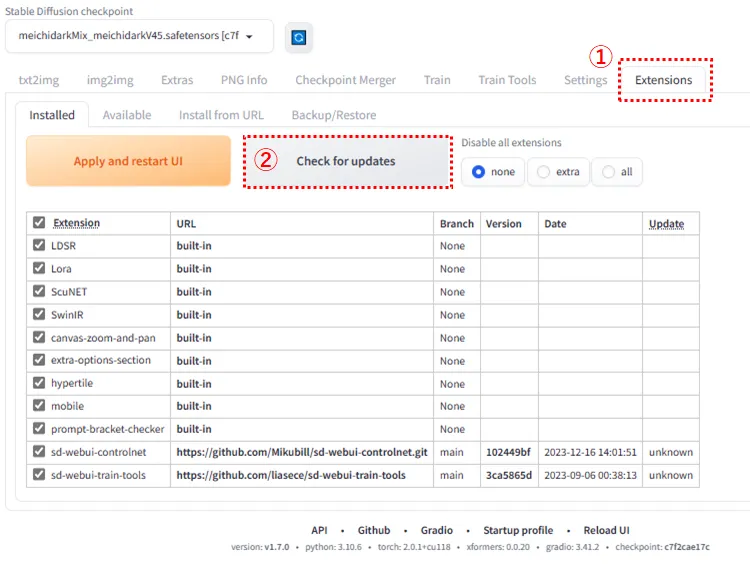
Task: Click the API footer link
Action: pos(319,530)
